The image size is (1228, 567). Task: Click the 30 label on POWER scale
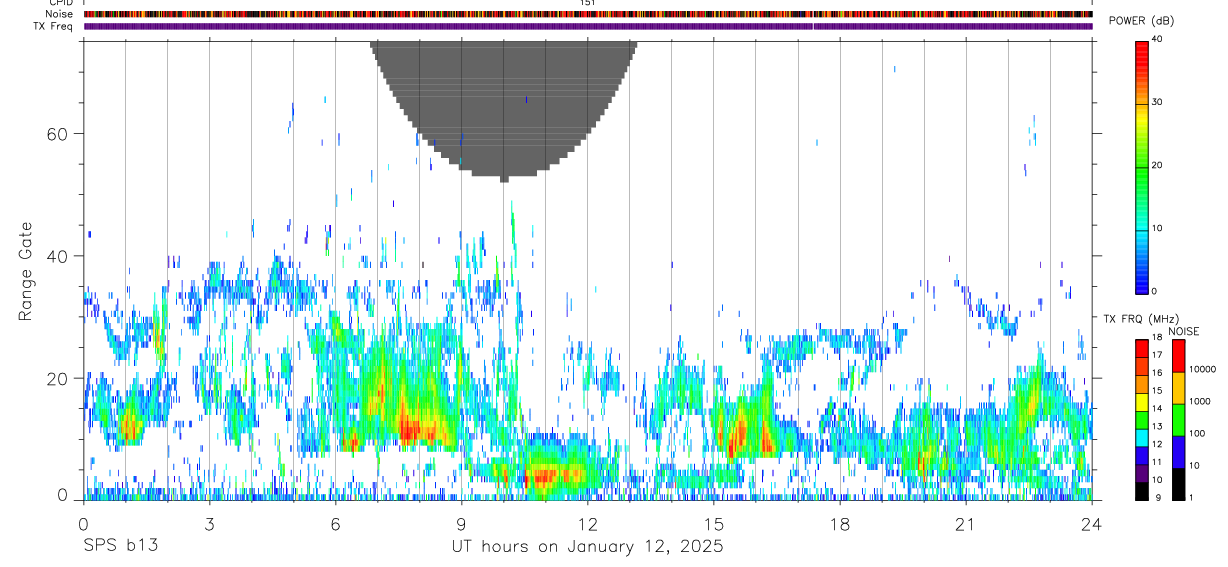pyautogui.click(x=1156, y=102)
